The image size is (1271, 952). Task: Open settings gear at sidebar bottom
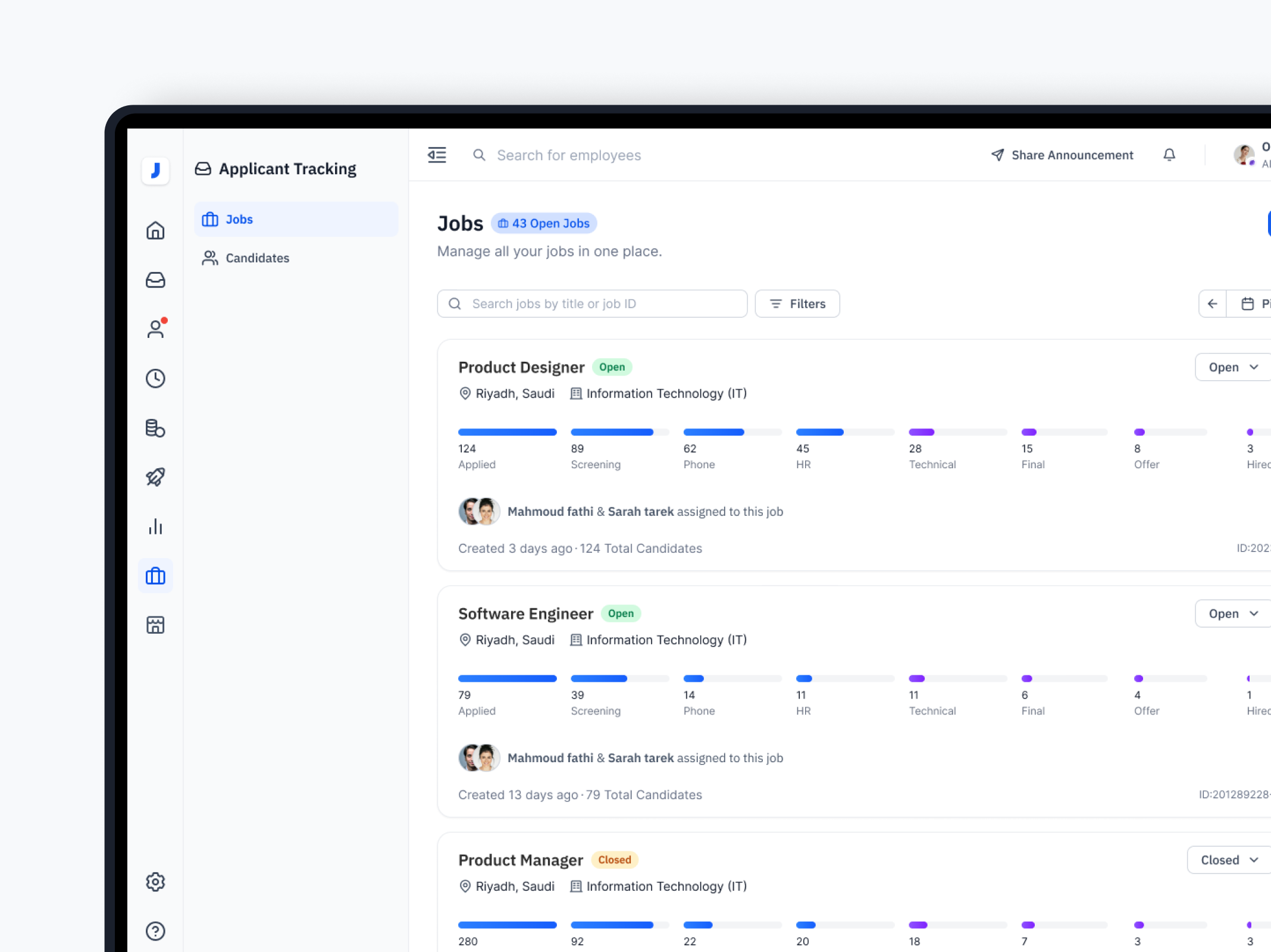coord(155,882)
